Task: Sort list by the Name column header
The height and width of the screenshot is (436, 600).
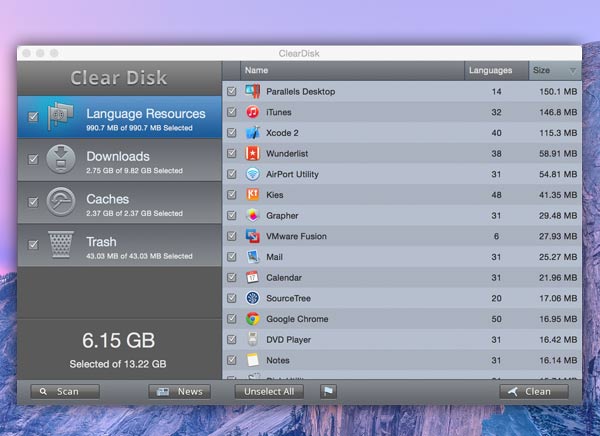Action: click(352, 70)
